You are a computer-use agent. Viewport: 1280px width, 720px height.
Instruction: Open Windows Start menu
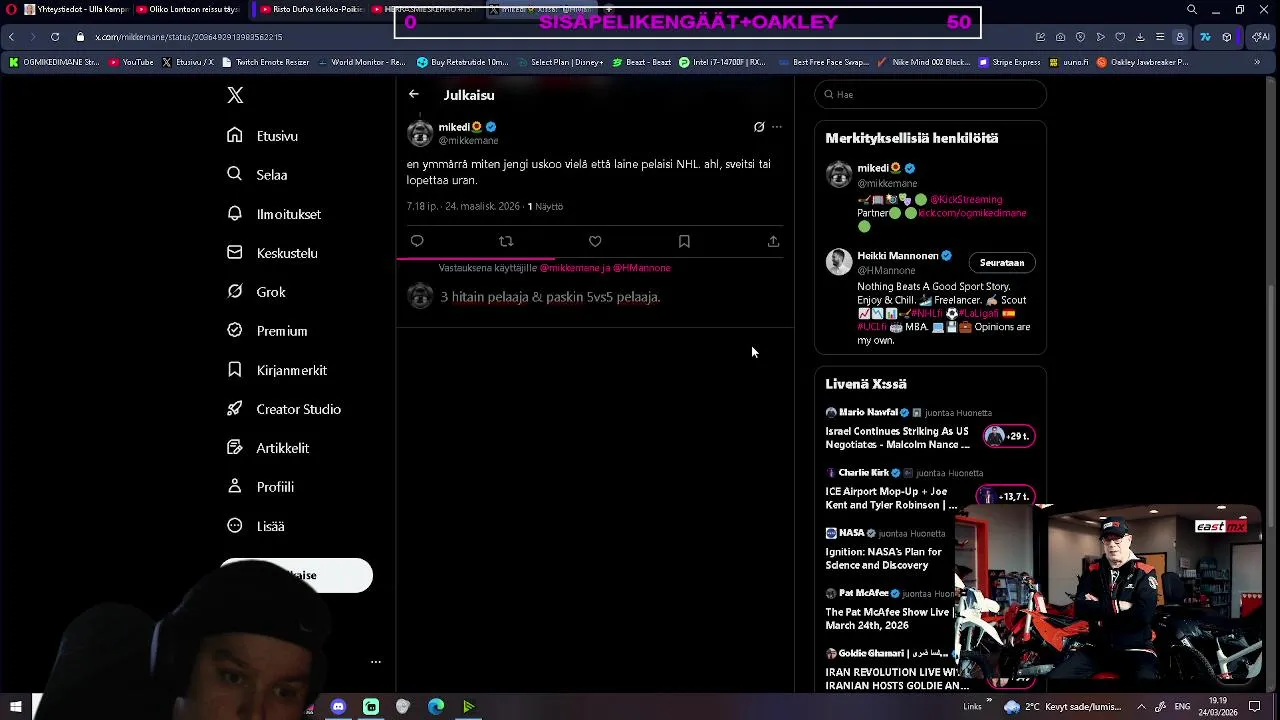coord(15,707)
